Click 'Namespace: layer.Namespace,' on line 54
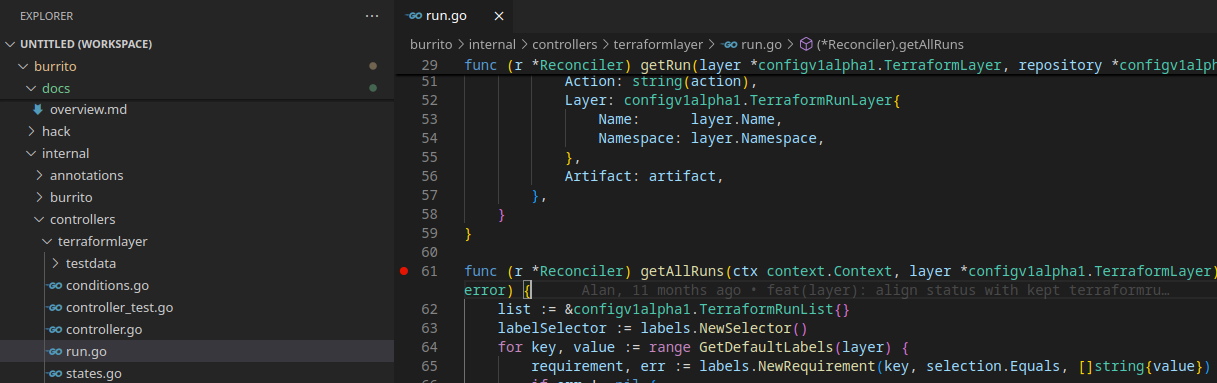The width and height of the screenshot is (1217, 383). tap(710, 138)
